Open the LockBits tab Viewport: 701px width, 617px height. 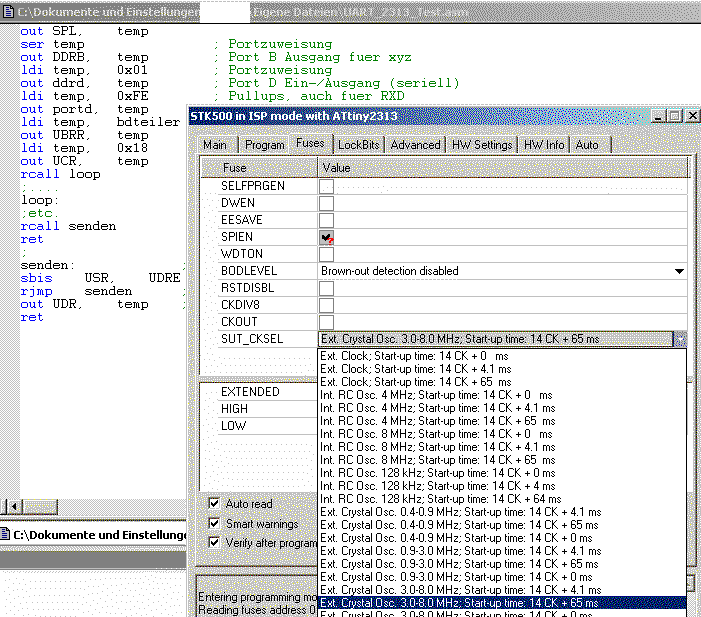[359, 145]
